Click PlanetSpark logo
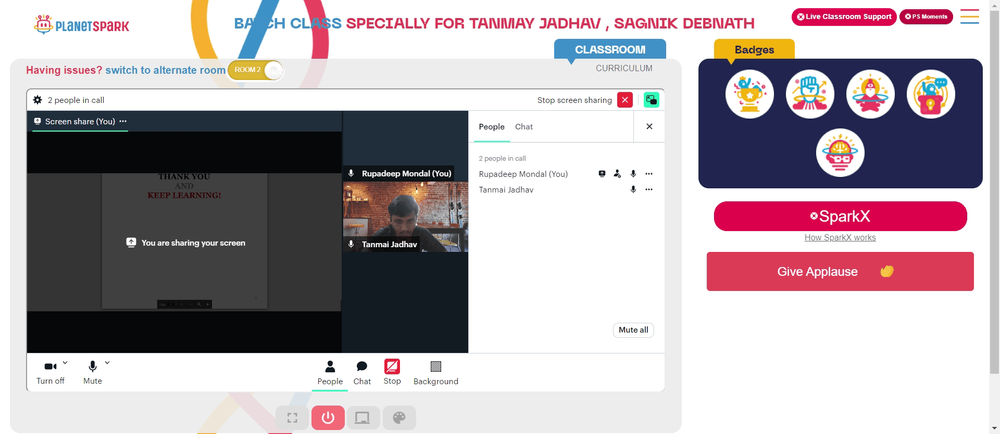The height and width of the screenshot is (434, 1000). pos(82,25)
